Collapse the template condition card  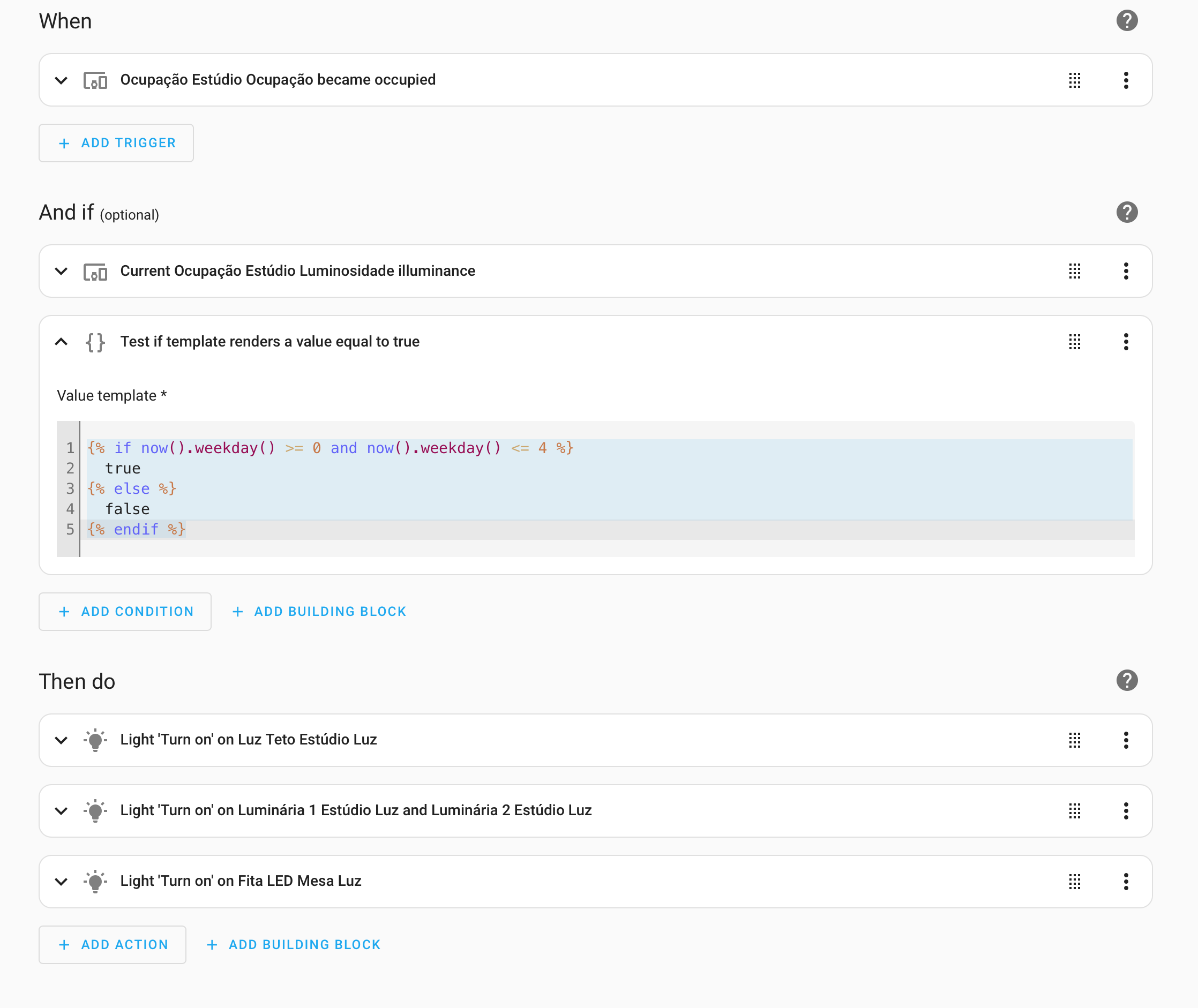61,342
